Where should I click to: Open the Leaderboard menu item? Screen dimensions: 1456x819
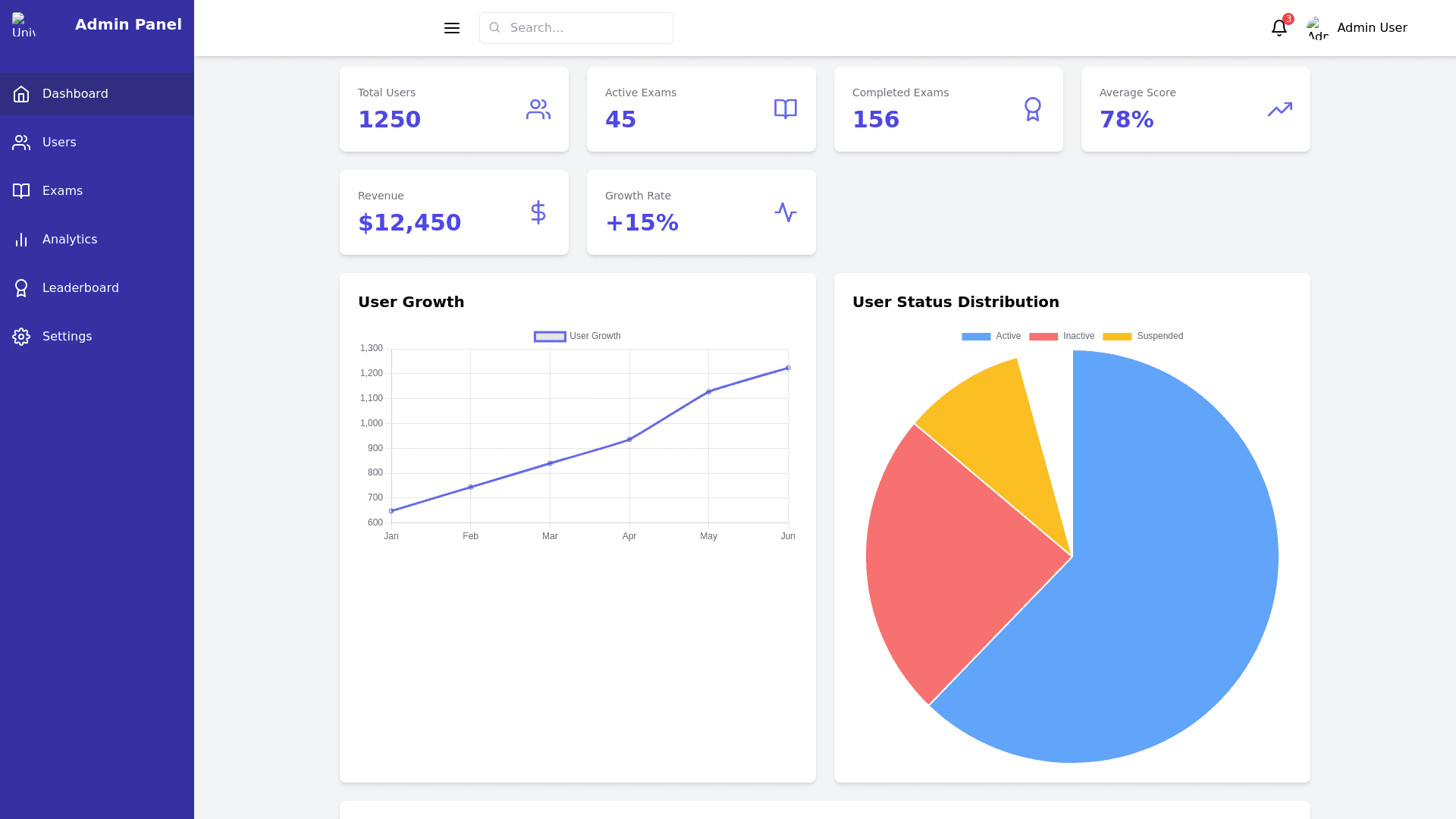(x=80, y=288)
